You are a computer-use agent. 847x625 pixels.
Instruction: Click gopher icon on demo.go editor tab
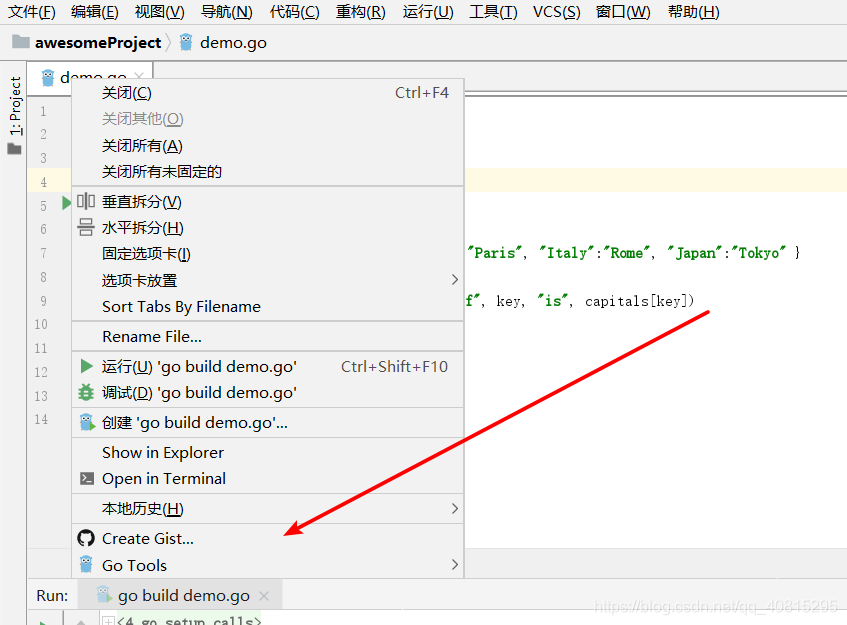48,78
